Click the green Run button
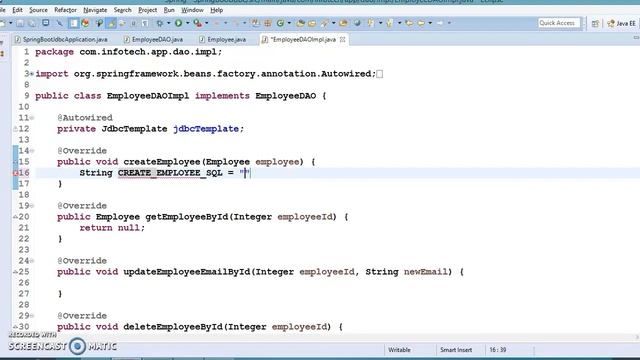 (x=178, y=23)
